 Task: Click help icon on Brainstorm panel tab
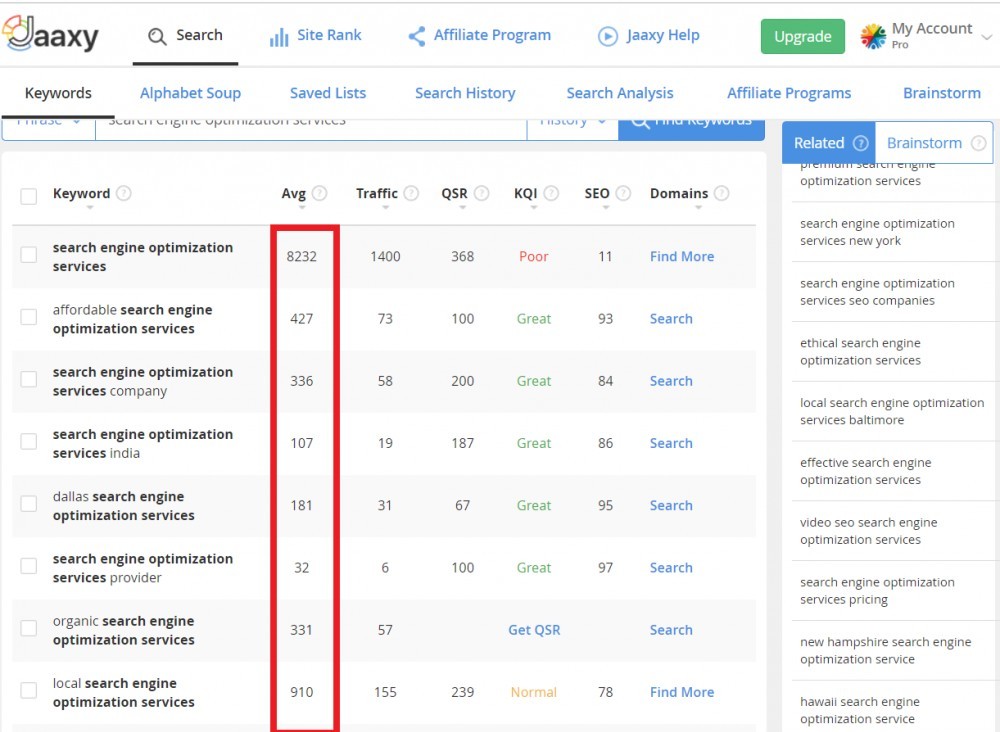pyautogui.click(x=978, y=143)
